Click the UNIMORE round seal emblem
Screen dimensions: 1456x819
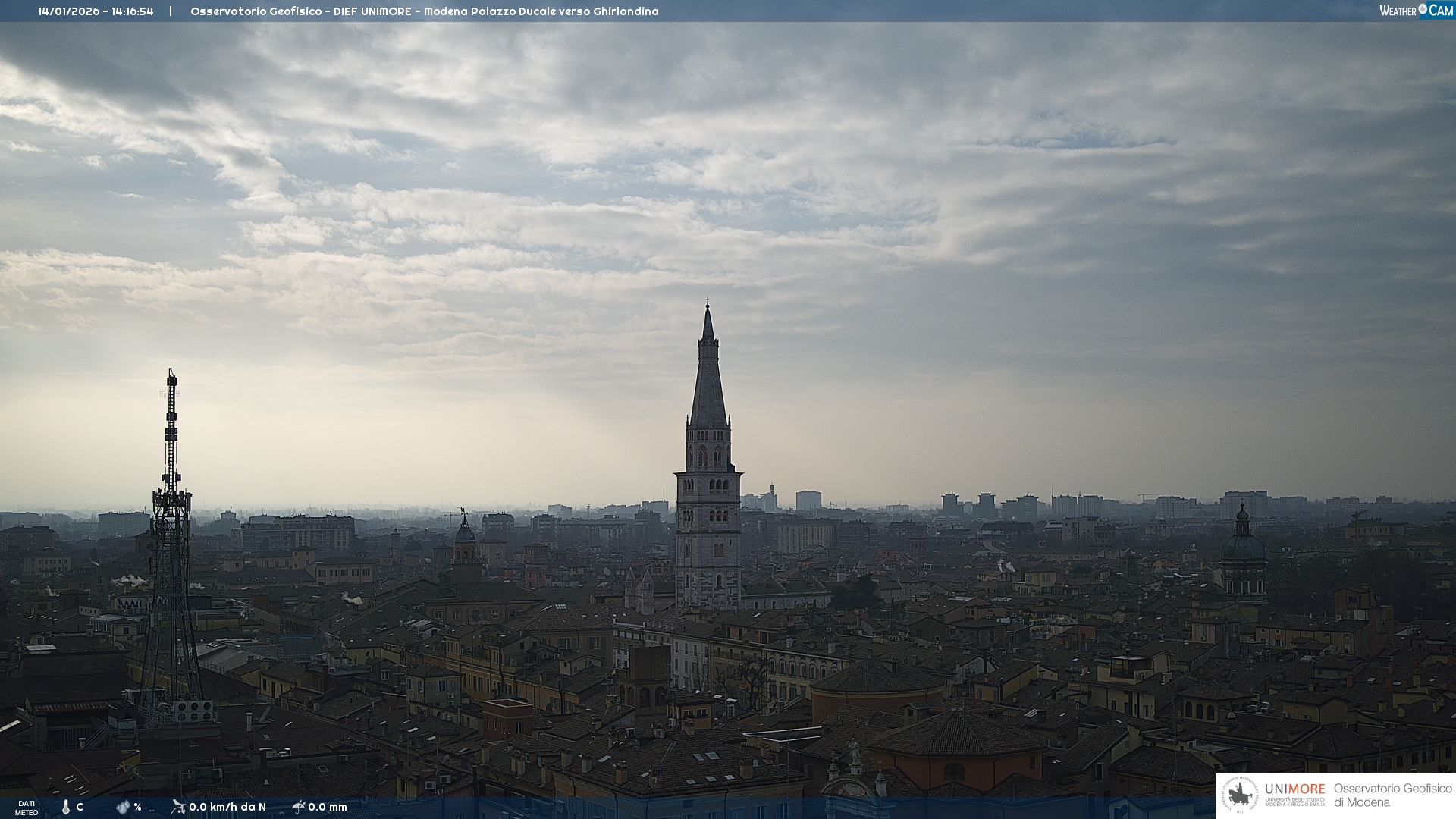click(x=1240, y=795)
